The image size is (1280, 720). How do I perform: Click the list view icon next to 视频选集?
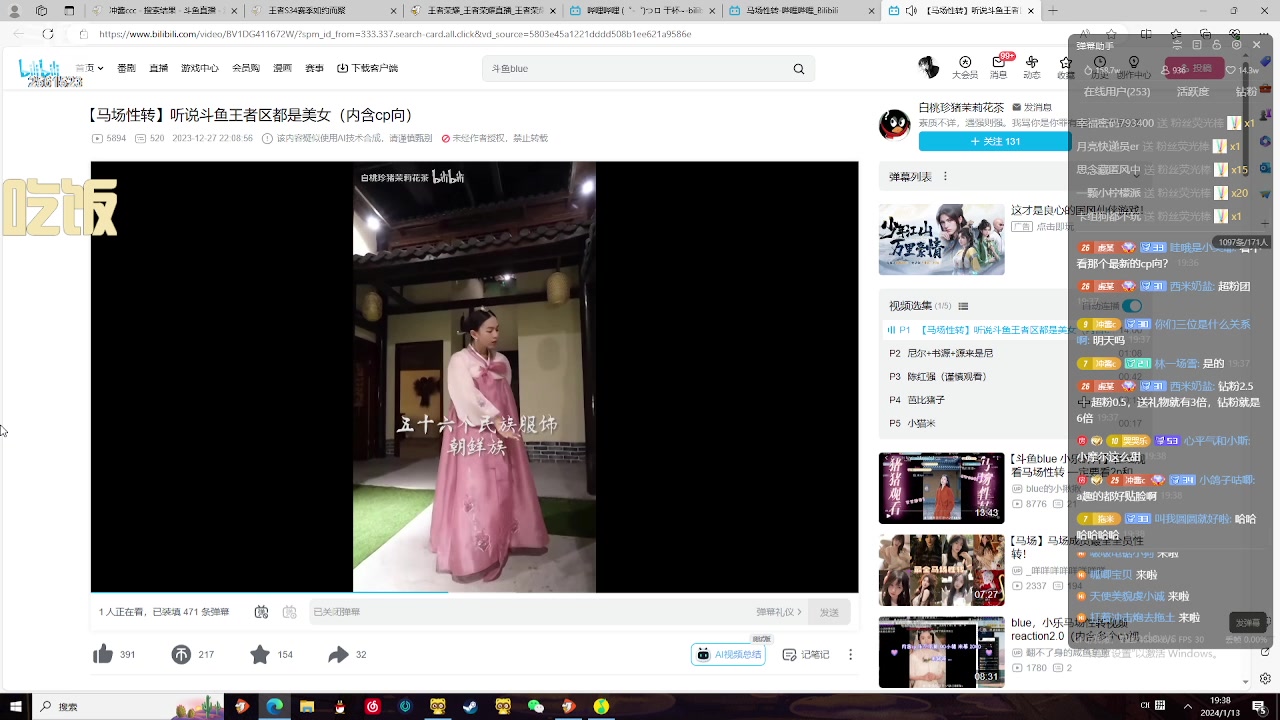(x=963, y=305)
